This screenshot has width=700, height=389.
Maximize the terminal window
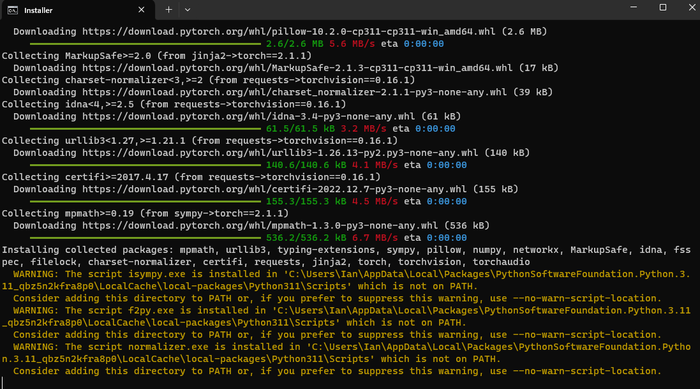click(663, 7)
